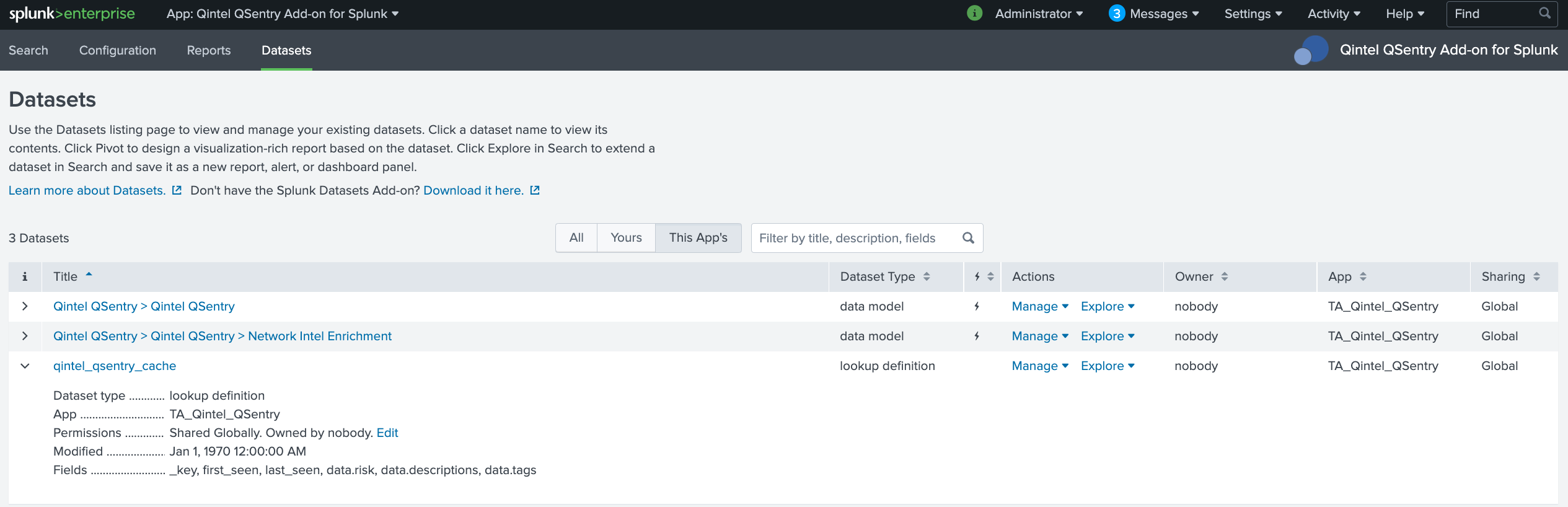Open Manage menu for qintel_qsentry_cache

[1040, 366]
